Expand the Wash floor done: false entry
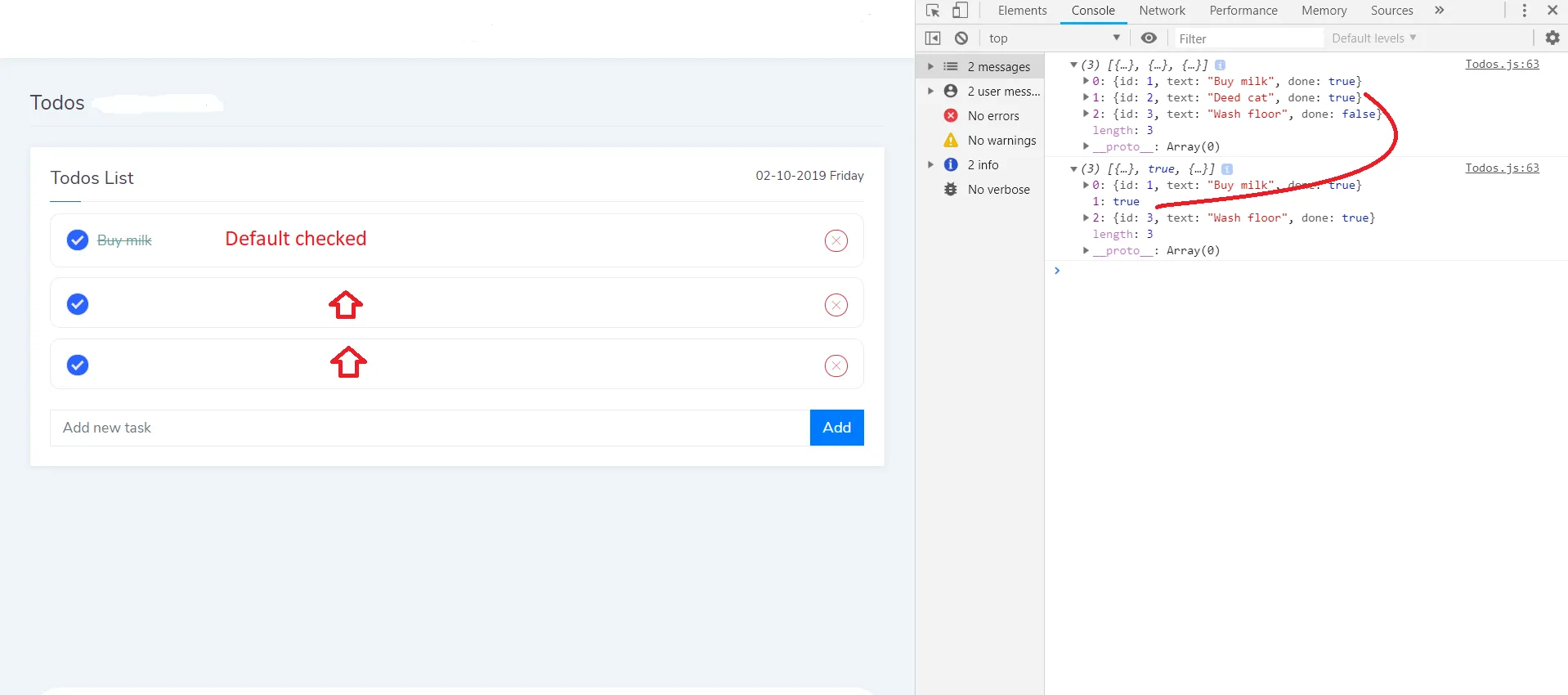Screen dimensions: 1568x695 pos(1086,114)
